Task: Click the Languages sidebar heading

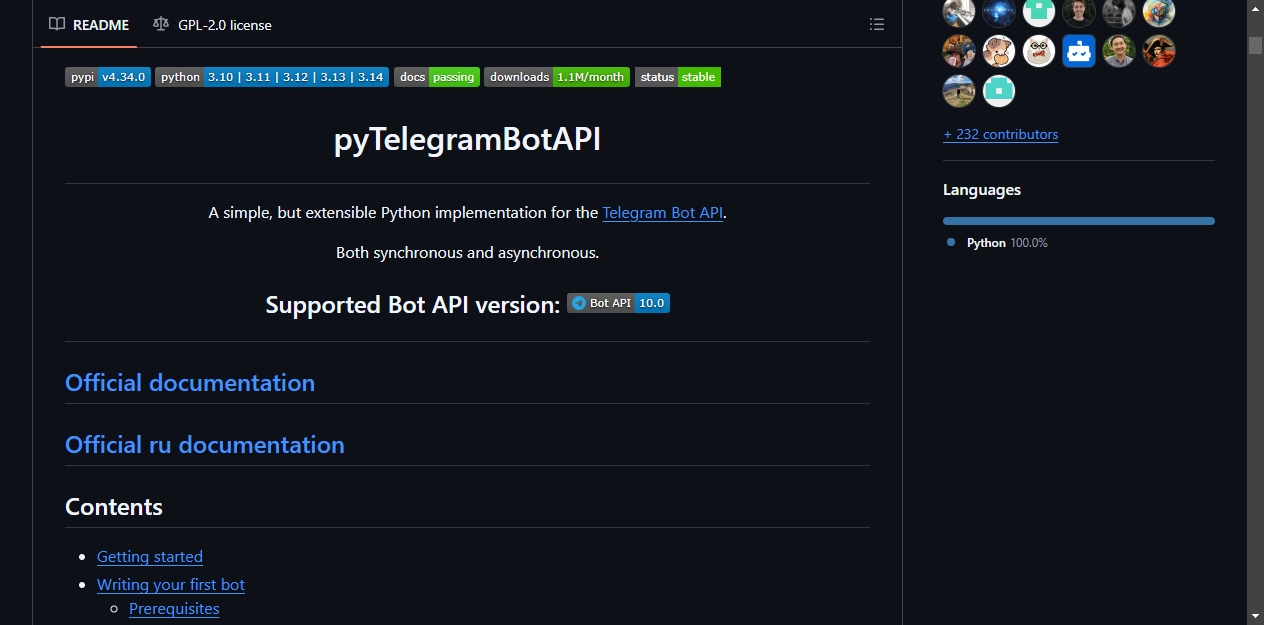Action: [x=982, y=190]
